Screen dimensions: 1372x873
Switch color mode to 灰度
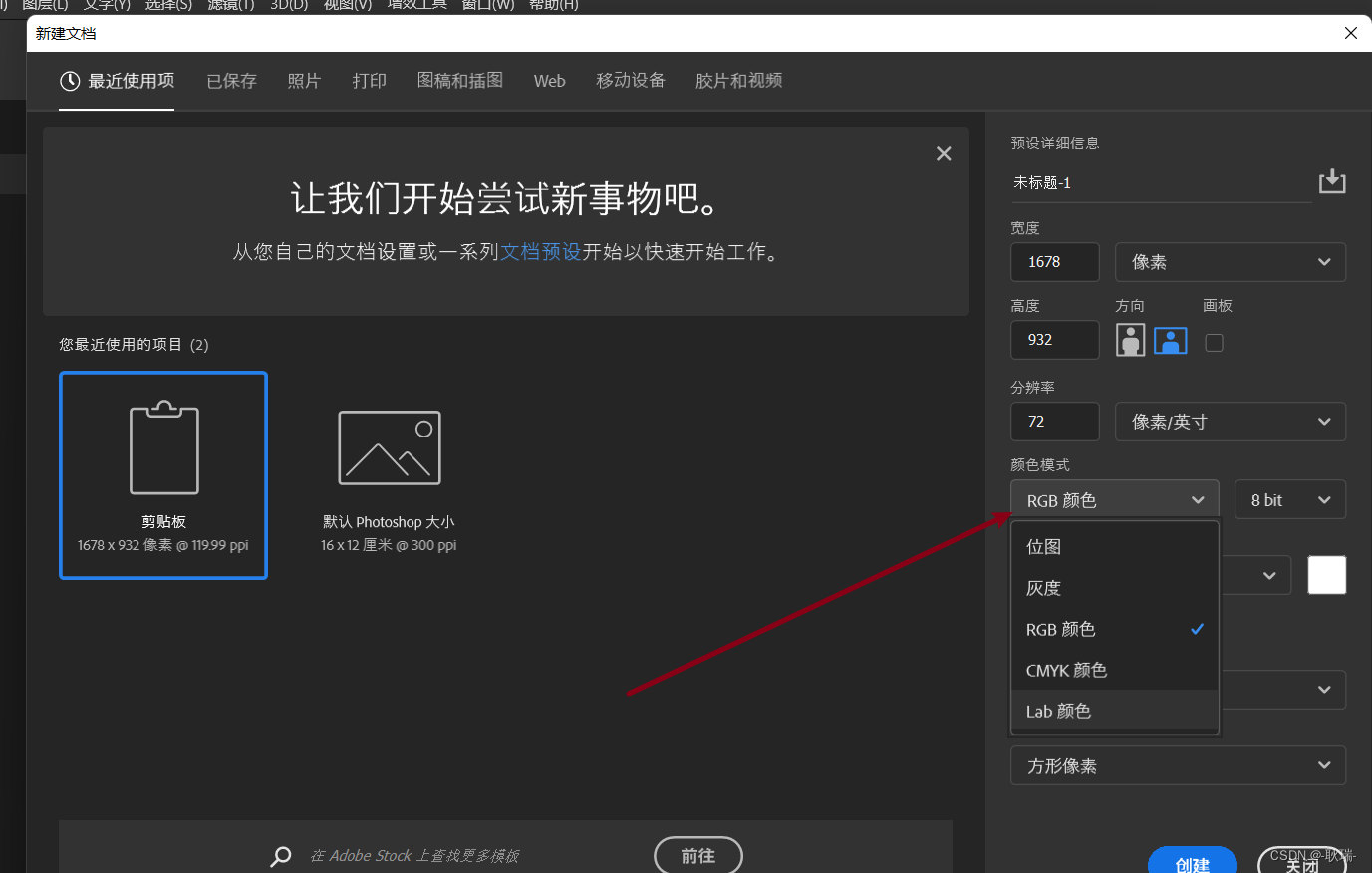pyautogui.click(x=1042, y=588)
